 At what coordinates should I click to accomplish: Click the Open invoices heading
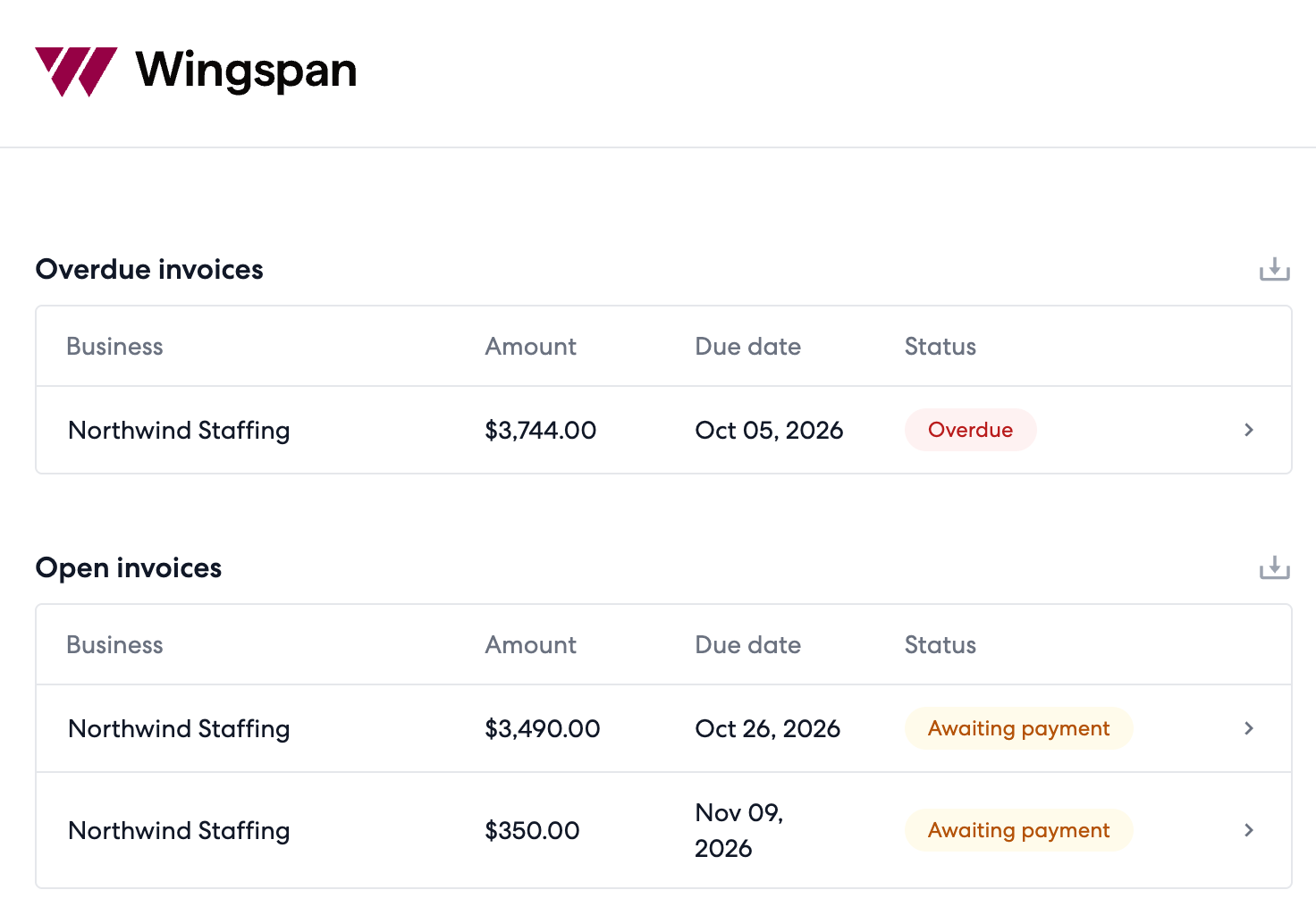click(129, 567)
